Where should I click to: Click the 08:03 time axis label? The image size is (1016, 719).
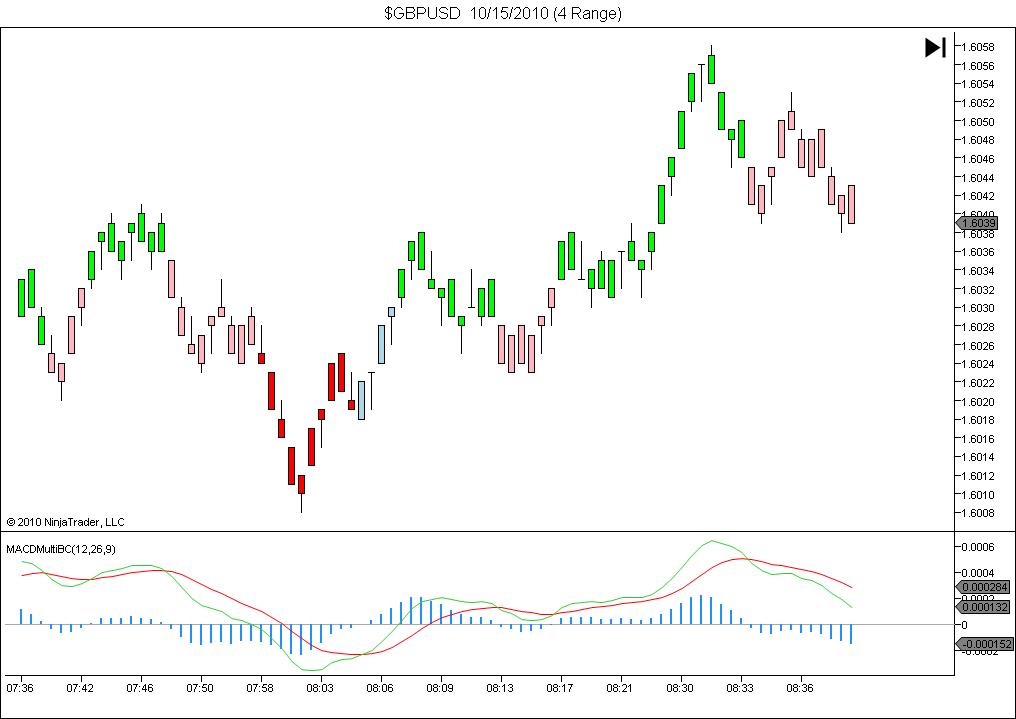tap(320, 688)
